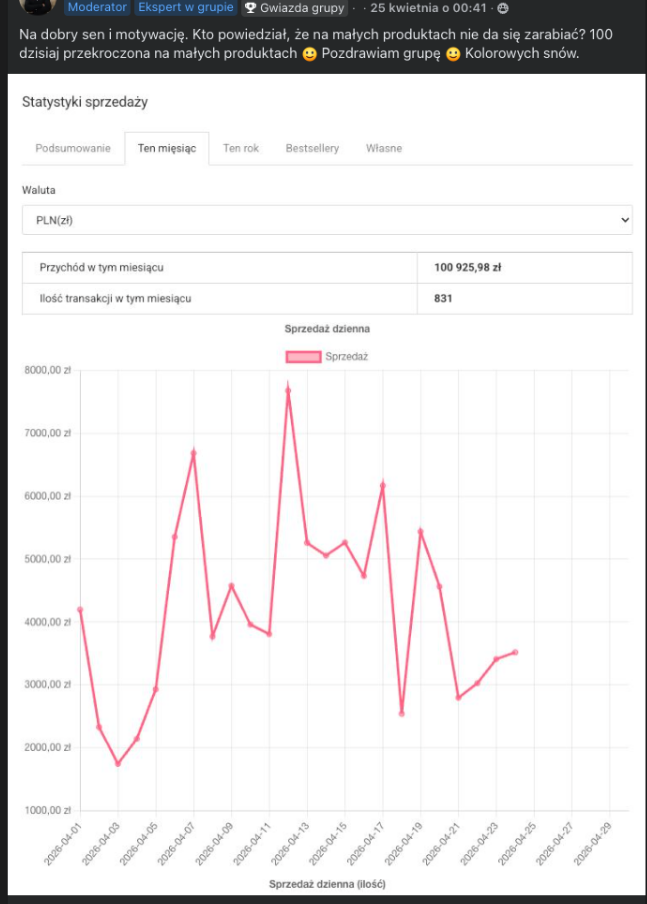The height and width of the screenshot is (904, 647).
Task: Click the Ekspert w grupie badge
Action: tap(186, 7)
